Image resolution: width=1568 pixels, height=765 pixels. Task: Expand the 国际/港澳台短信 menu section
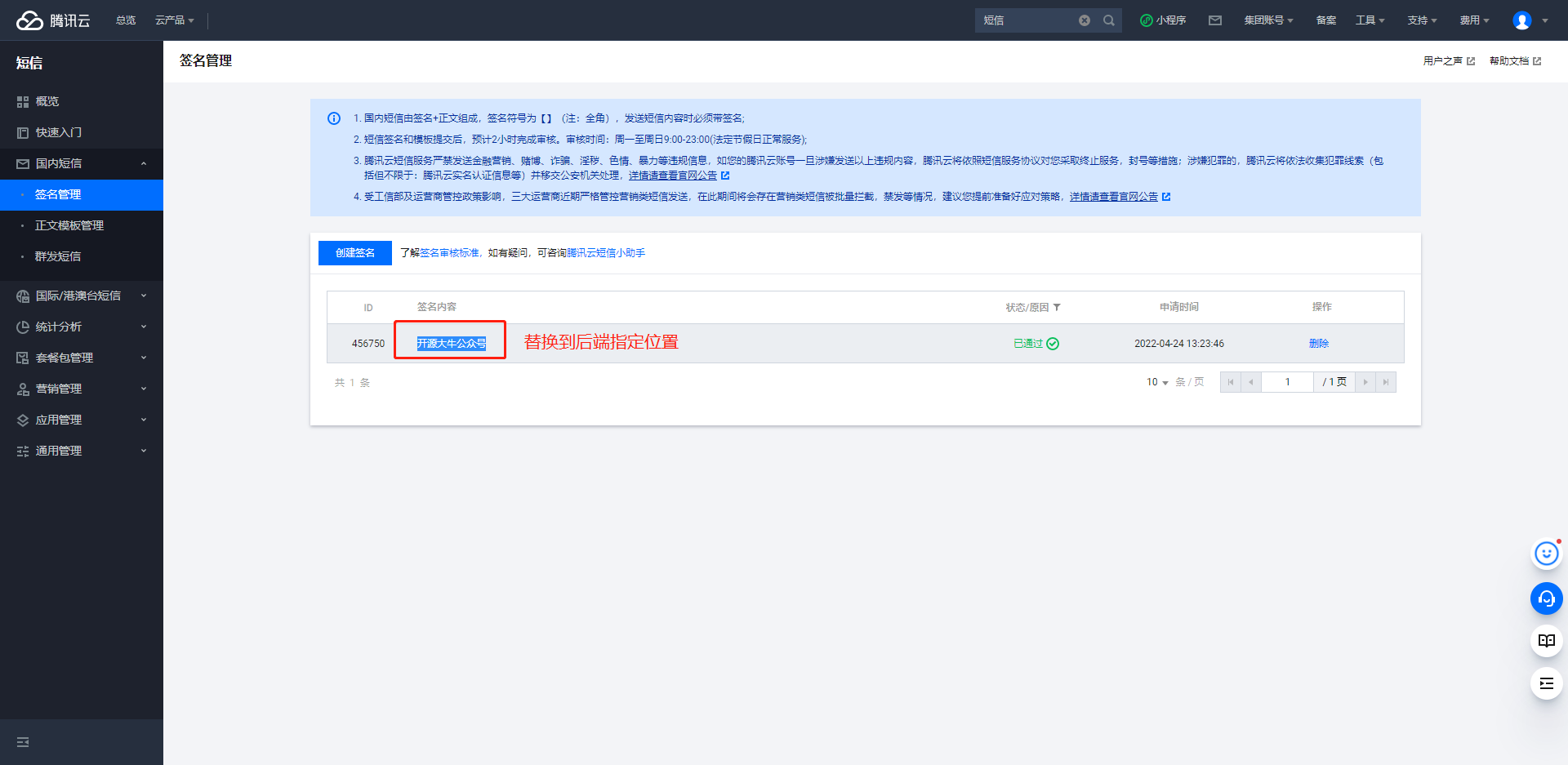(81, 296)
